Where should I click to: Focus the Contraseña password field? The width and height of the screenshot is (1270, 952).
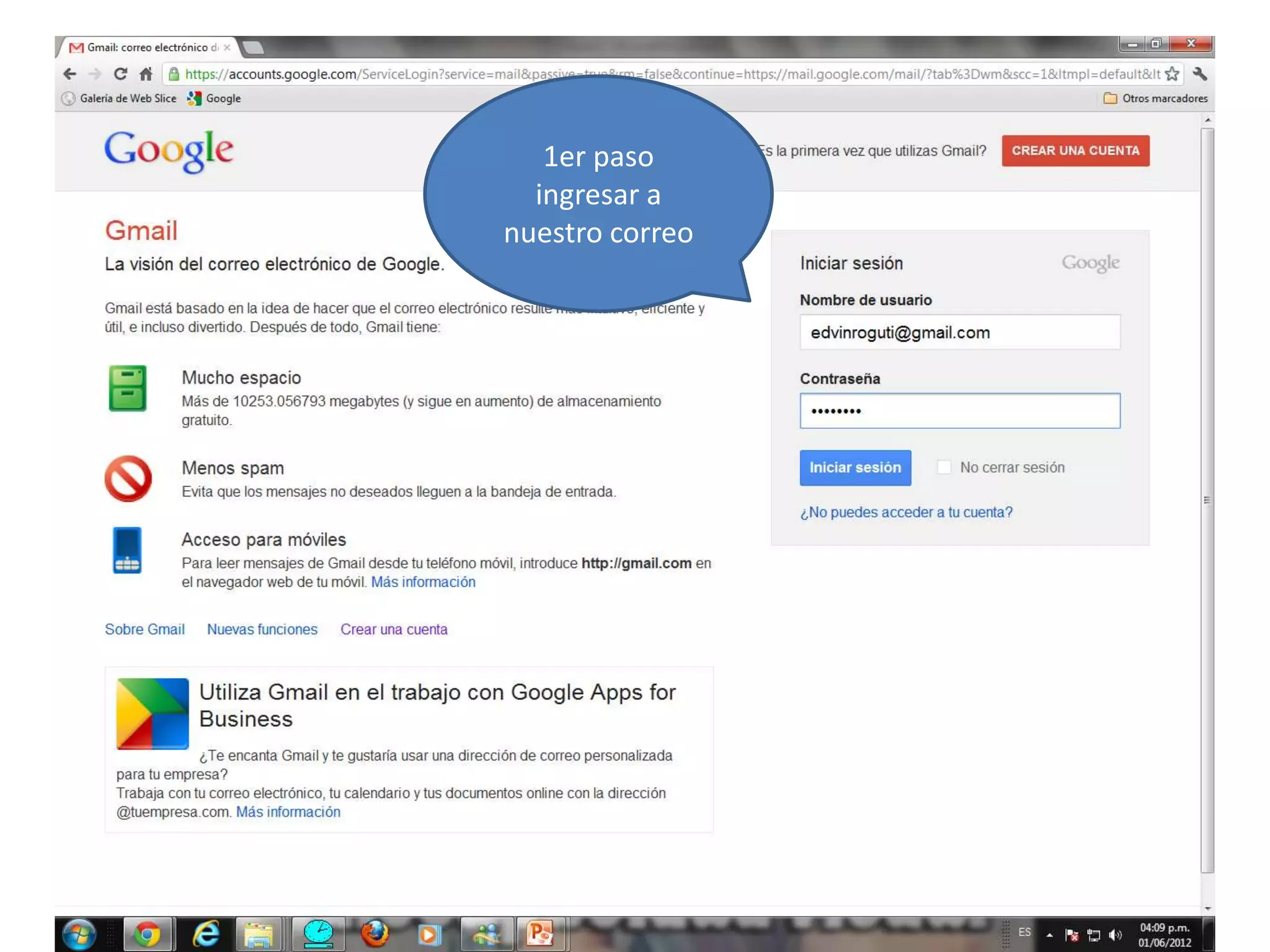(x=960, y=411)
